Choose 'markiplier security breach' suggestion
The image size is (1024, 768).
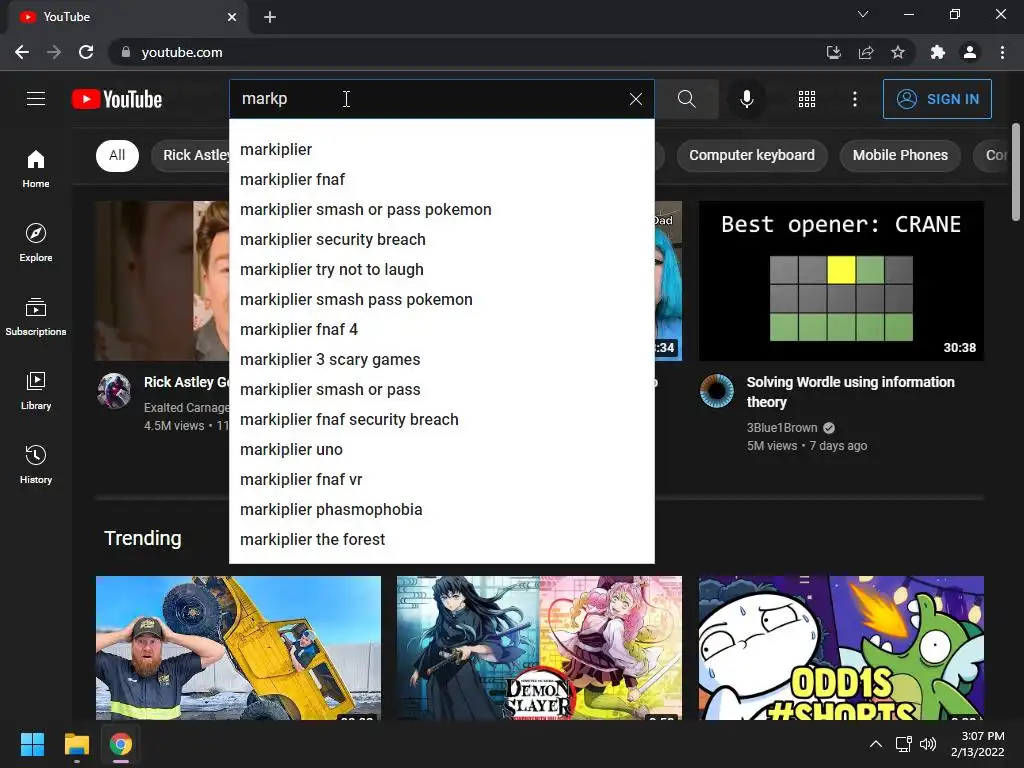tap(441, 240)
